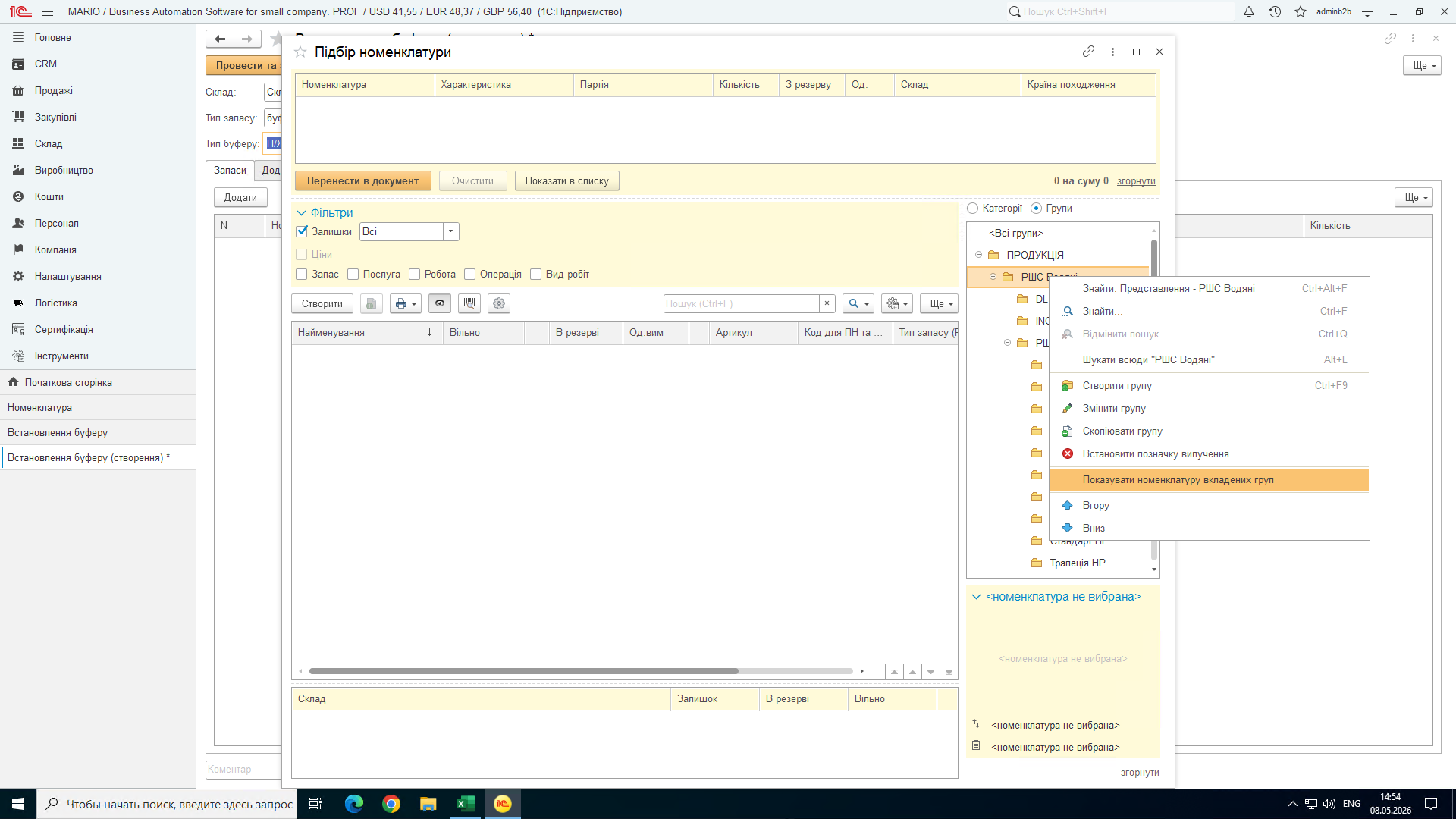1456x819 pixels.
Task: Click Показати в списку button
Action: click(x=566, y=180)
